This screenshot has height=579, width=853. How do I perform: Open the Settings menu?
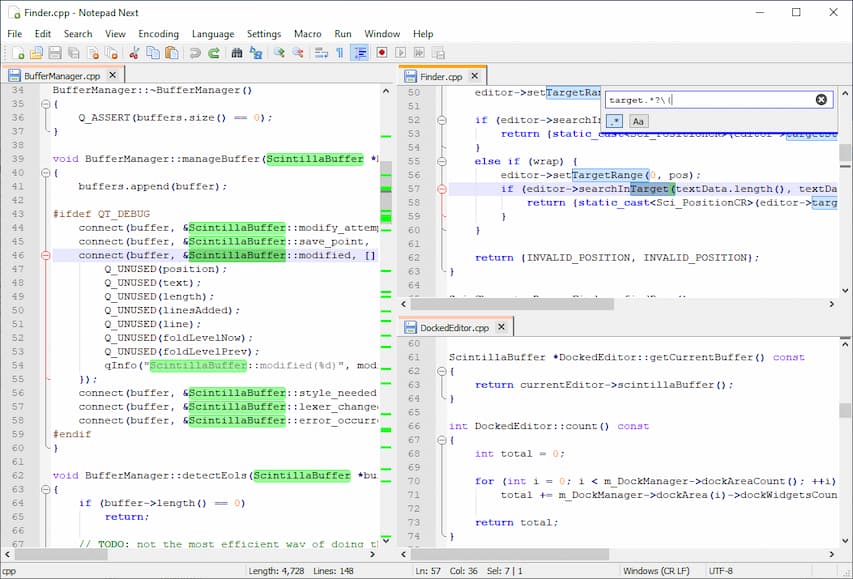coord(264,34)
